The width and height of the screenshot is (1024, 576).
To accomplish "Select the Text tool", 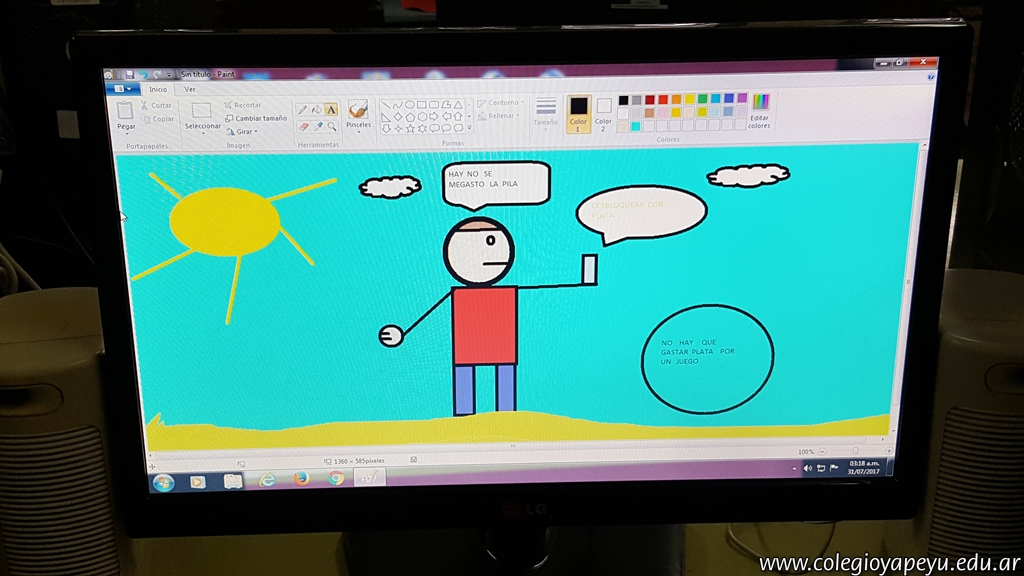I will click(331, 110).
